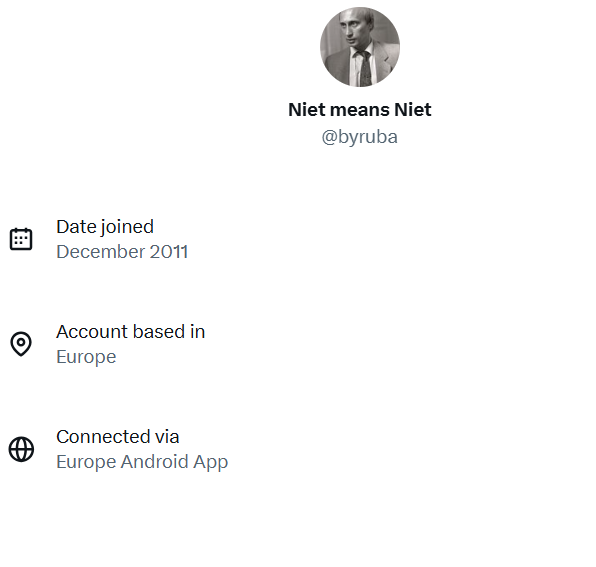Click the Date joined label

105,227
